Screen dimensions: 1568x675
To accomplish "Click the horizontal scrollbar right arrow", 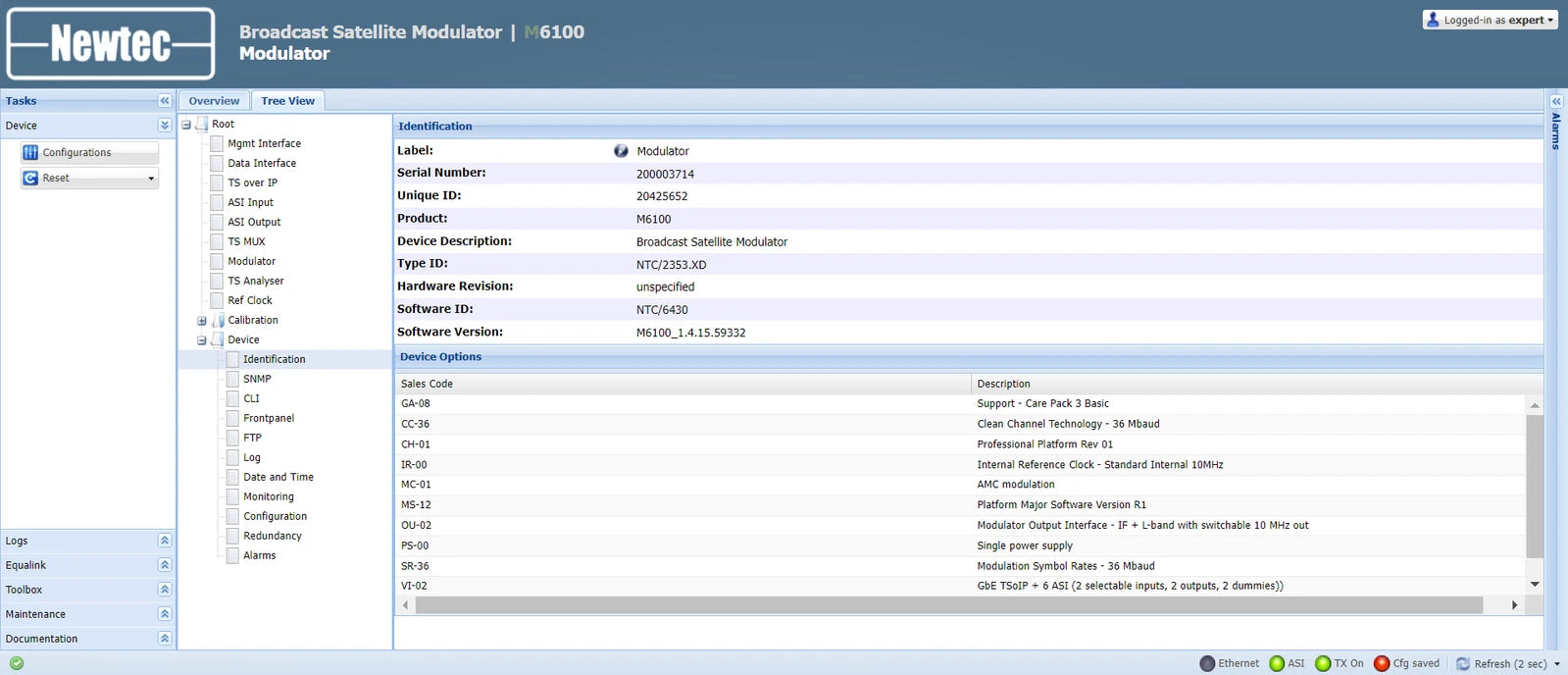I will tap(1515, 605).
